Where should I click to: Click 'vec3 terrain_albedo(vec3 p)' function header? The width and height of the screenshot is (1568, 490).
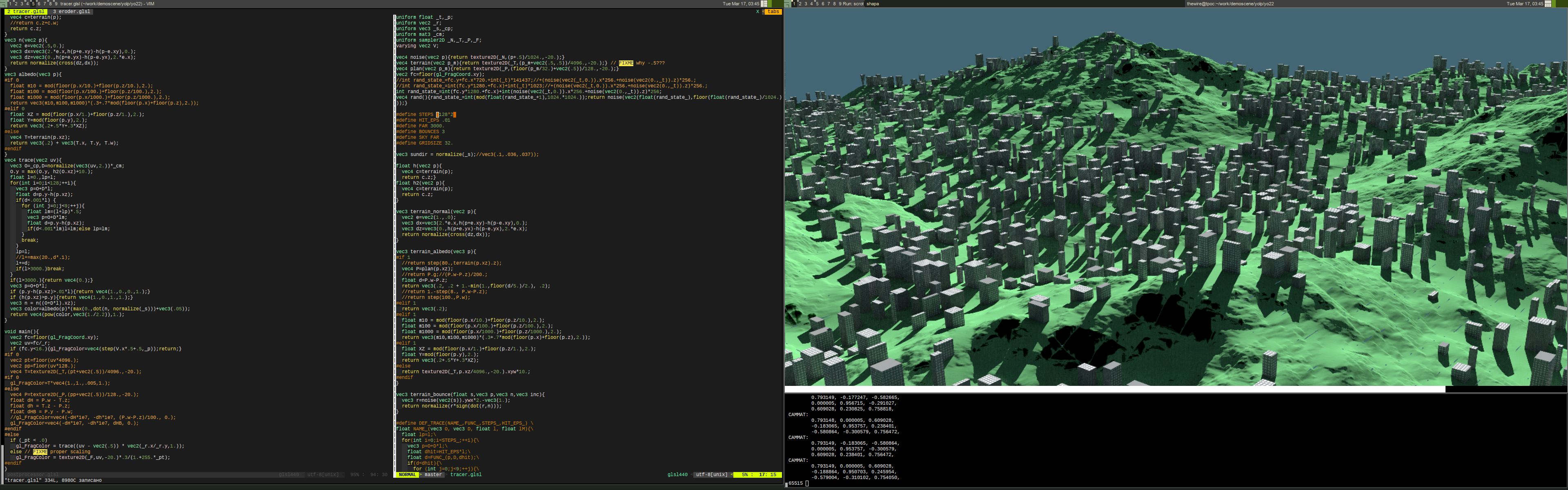tap(436, 252)
